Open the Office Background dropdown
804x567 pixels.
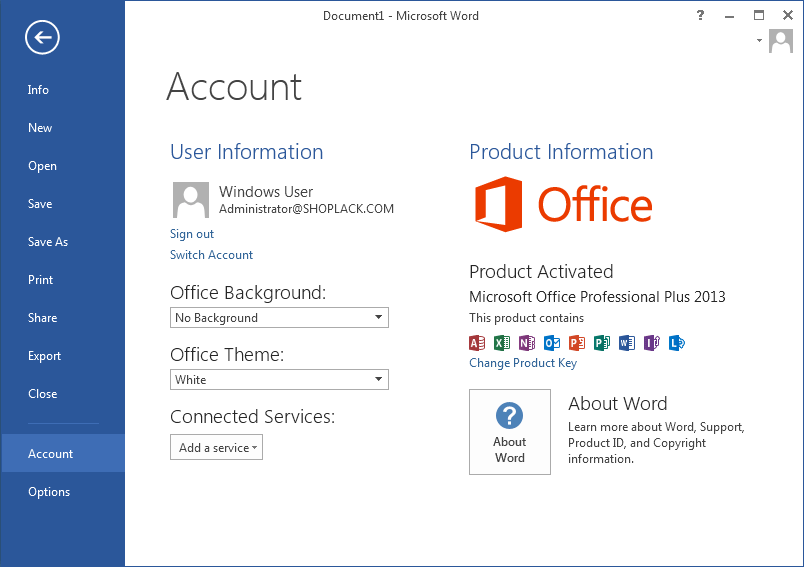[x=279, y=318]
